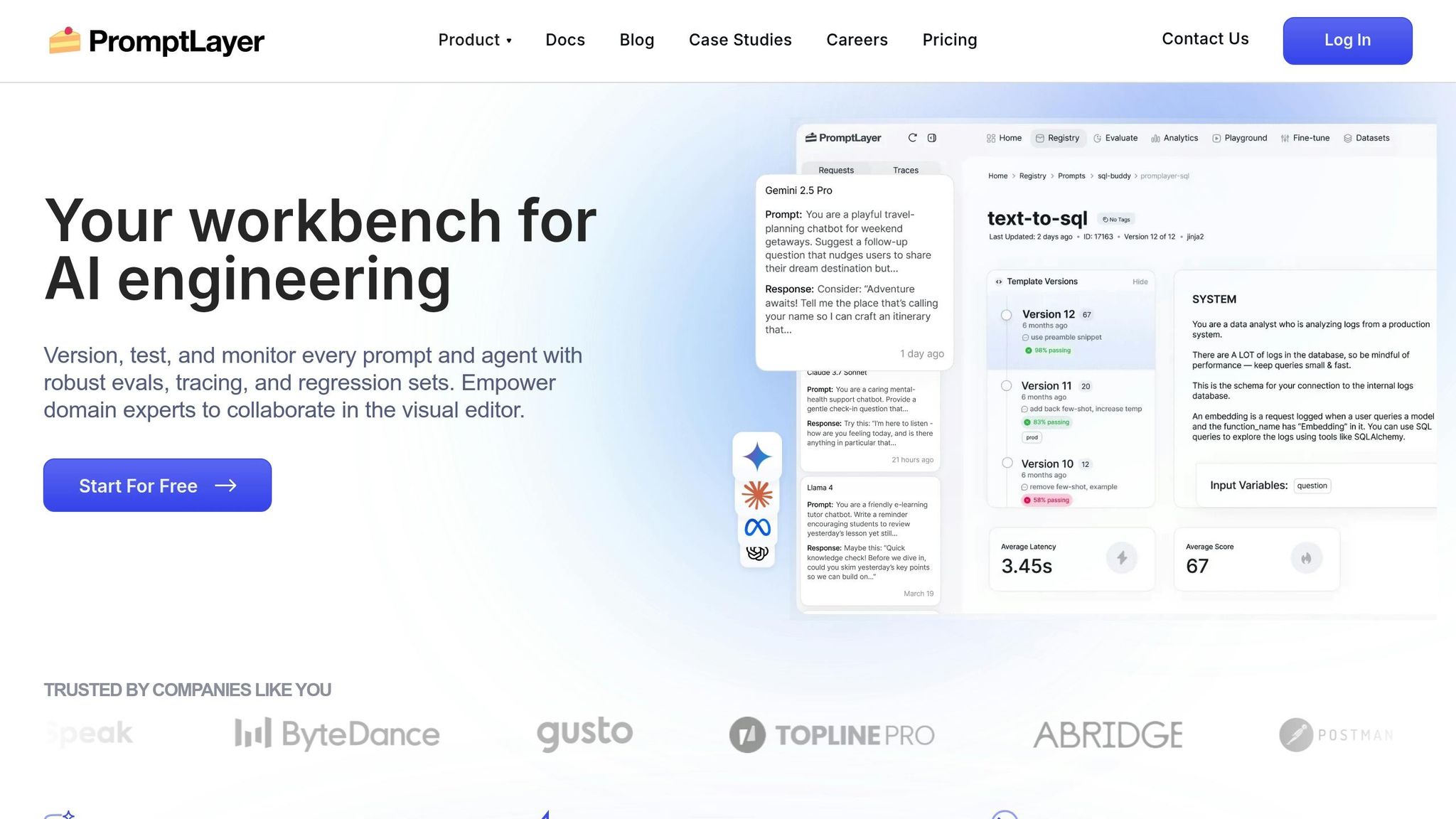Select the Version 12 radio button
The height and width of the screenshot is (819, 1456).
click(x=1006, y=315)
